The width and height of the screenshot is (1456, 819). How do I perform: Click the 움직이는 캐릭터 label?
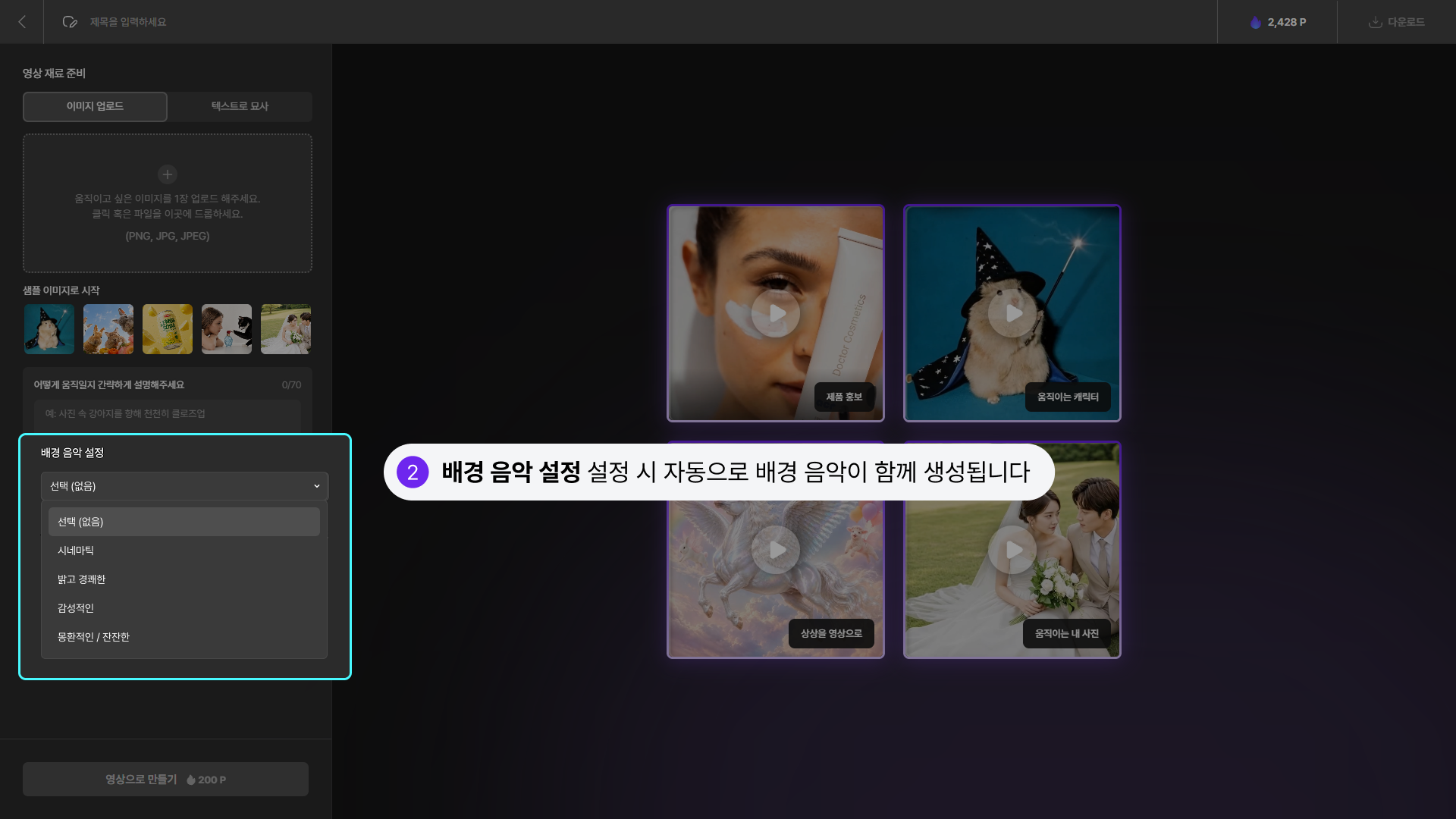pyautogui.click(x=1068, y=397)
